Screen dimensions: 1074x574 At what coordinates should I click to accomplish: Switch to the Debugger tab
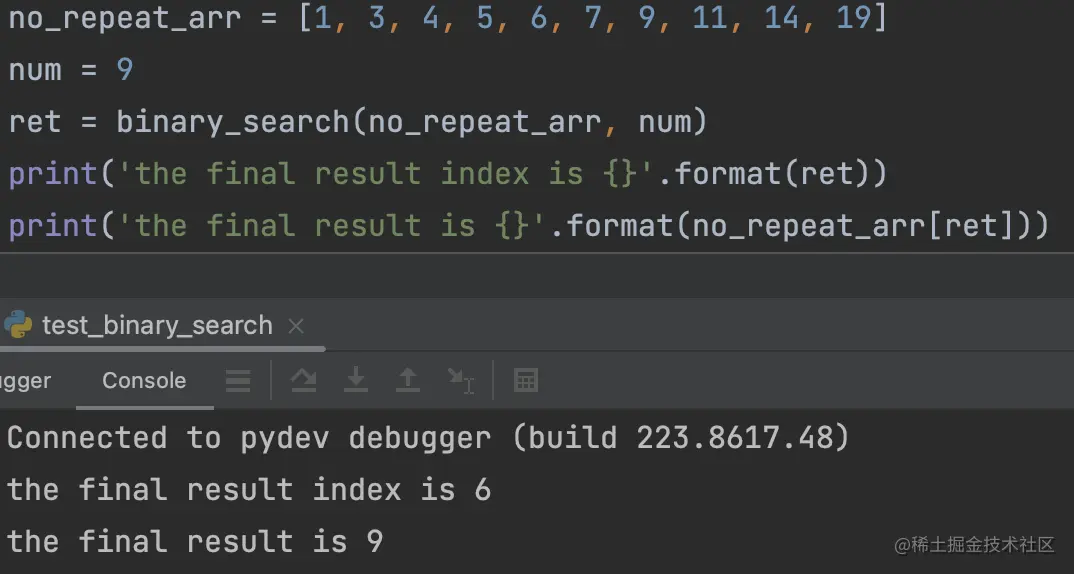[x=25, y=380]
